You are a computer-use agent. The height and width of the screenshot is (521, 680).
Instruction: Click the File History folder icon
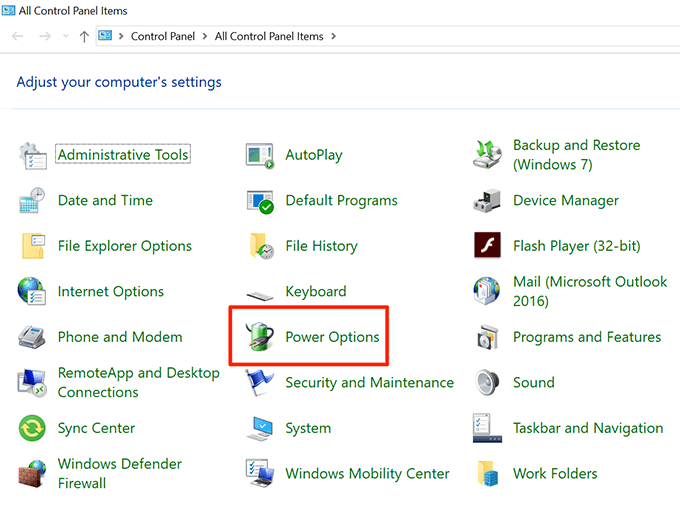pos(261,246)
